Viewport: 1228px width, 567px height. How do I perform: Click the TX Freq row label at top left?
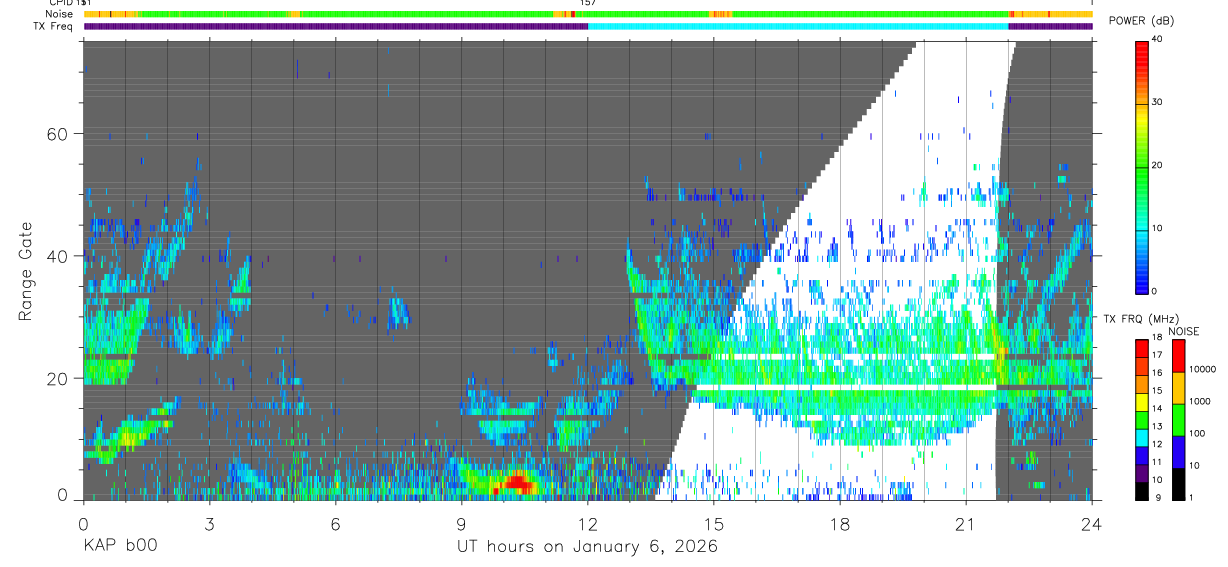[54, 26]
